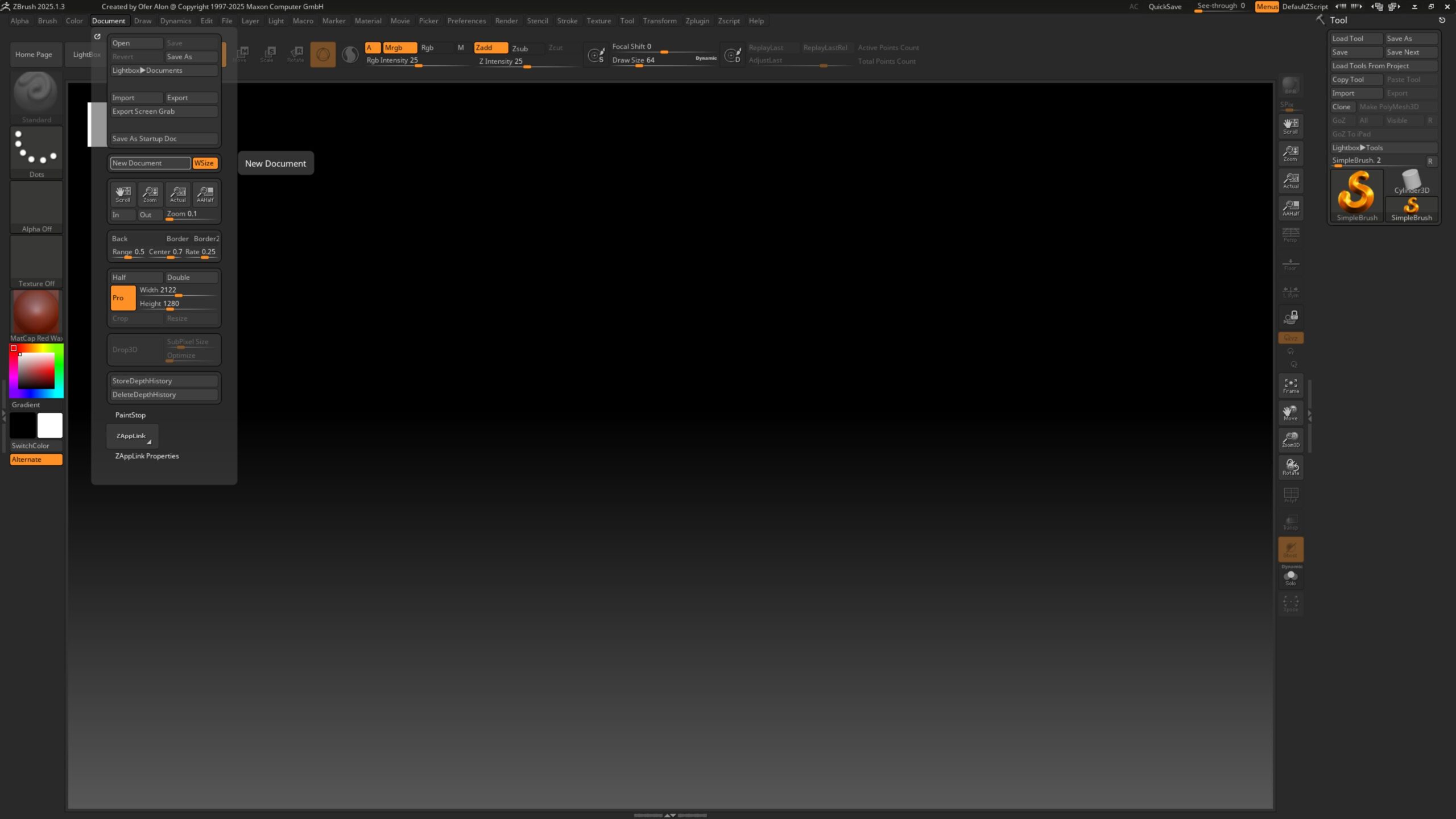This screenshot has width=1456, height=819.
Task: Toggle the Zadd mode
Action: pos(491,48)
